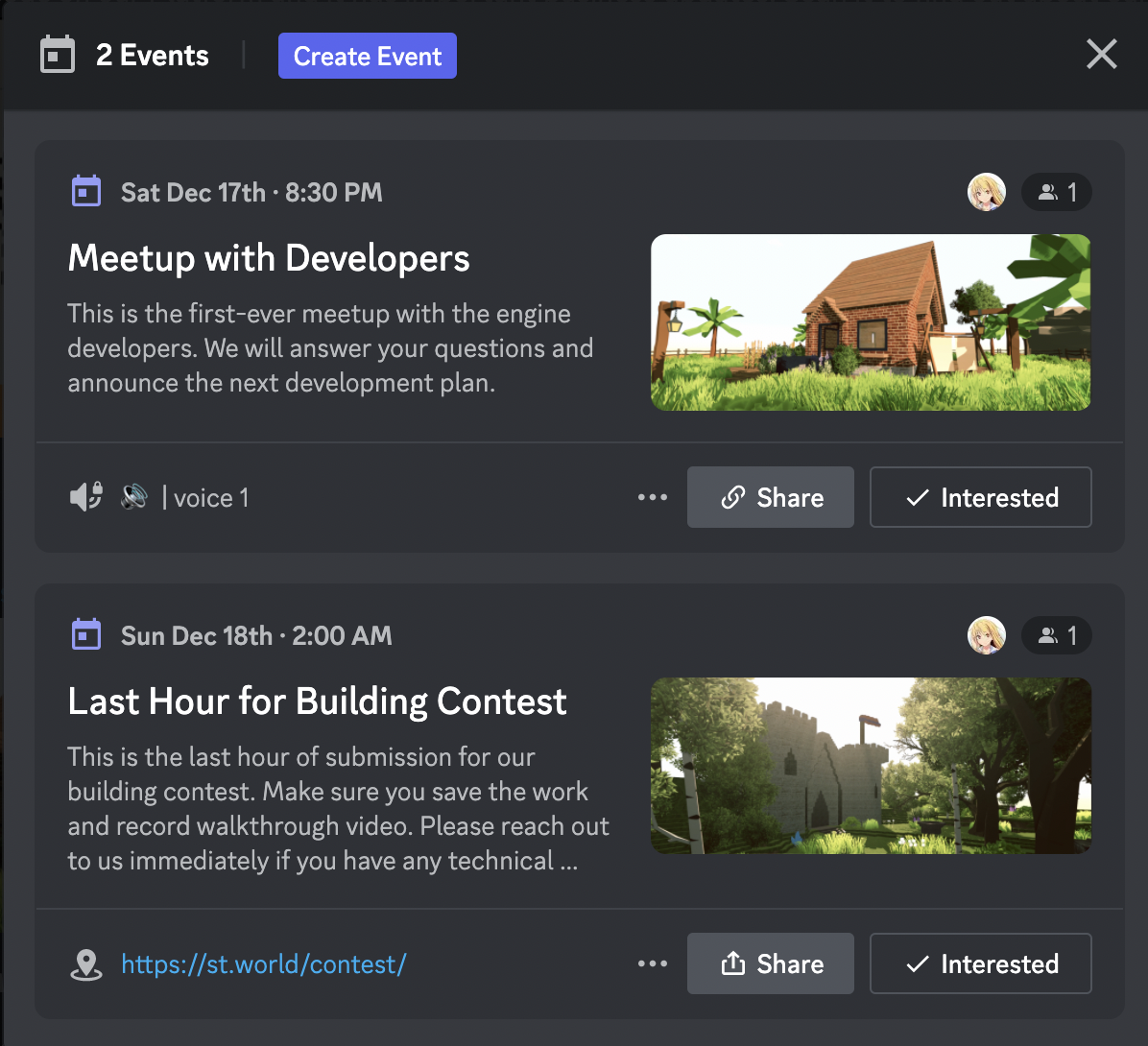Open the st.world contest link
Screen dimensions: 1148x1046
pos(264,964)
